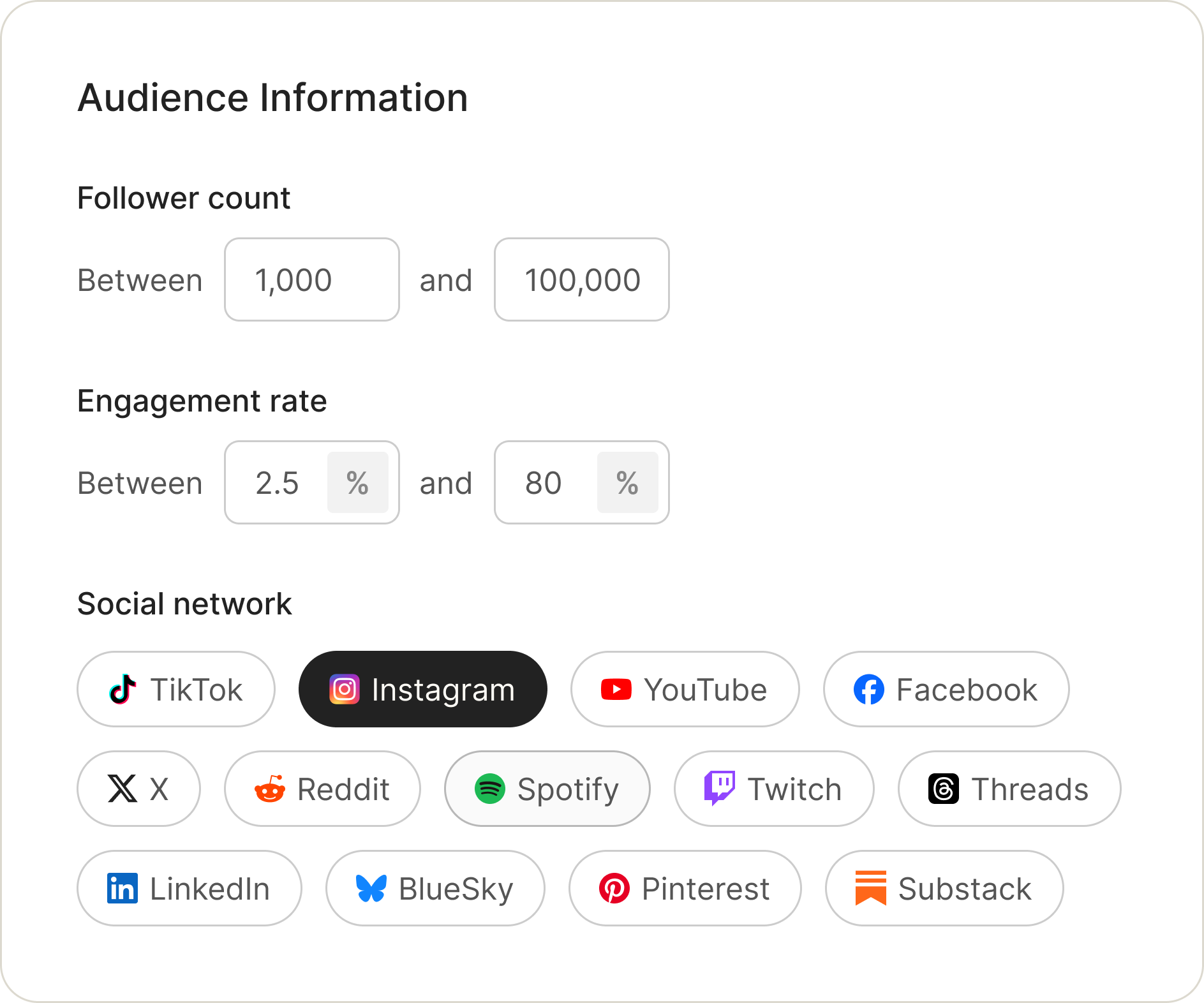Pick the Facebook network label
Screen dimensions: 1204x1003
tap(967, 690)
